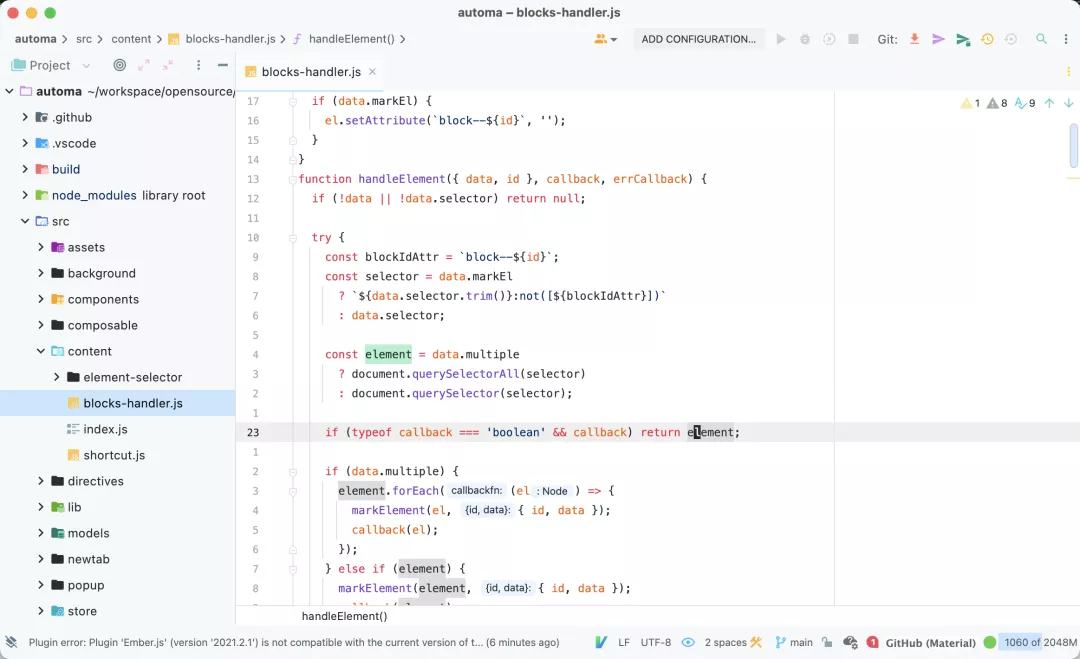This screenshot has height=659, width=1080.
Task: Click GitHub (Material) theme selector
Action: (x=930, y=642)
